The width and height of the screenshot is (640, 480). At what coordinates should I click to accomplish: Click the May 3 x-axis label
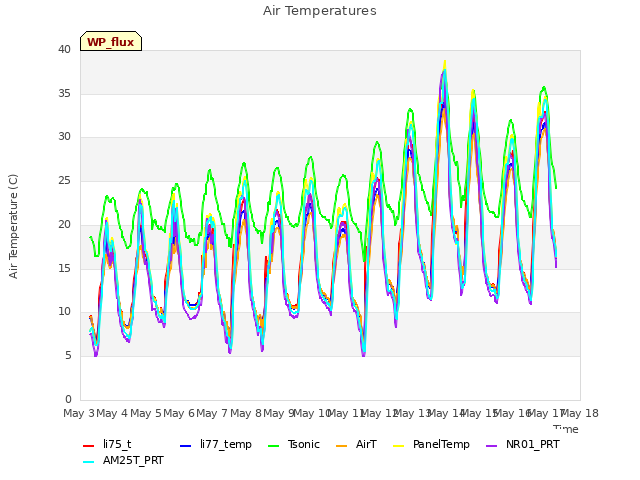(x=79, y=413)
